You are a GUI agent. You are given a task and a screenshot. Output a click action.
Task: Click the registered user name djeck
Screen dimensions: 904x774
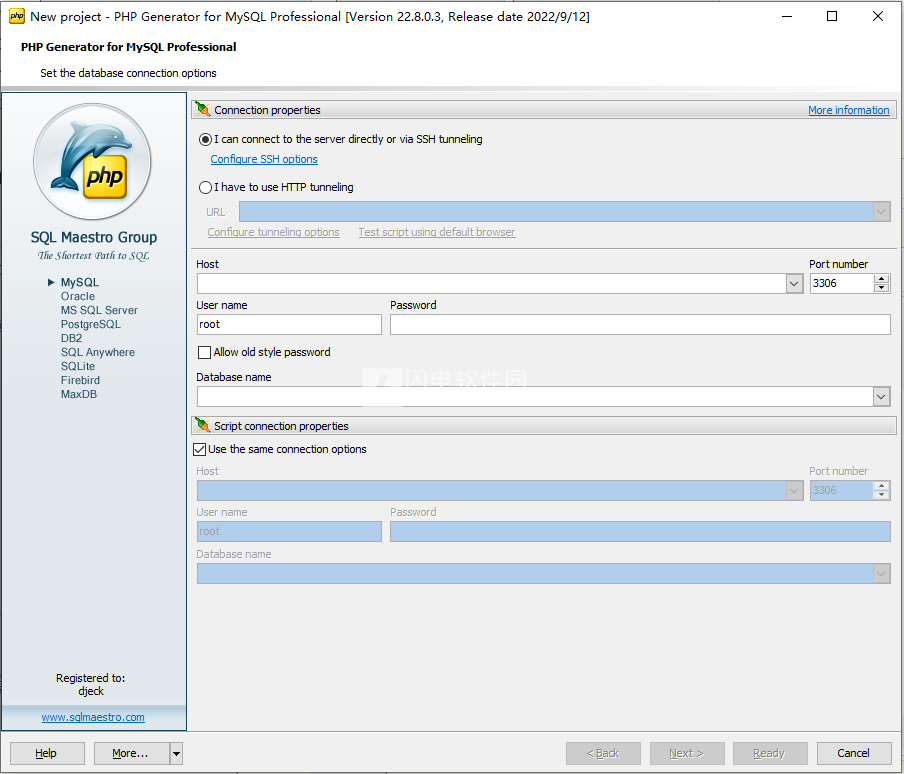coord(91,691)
